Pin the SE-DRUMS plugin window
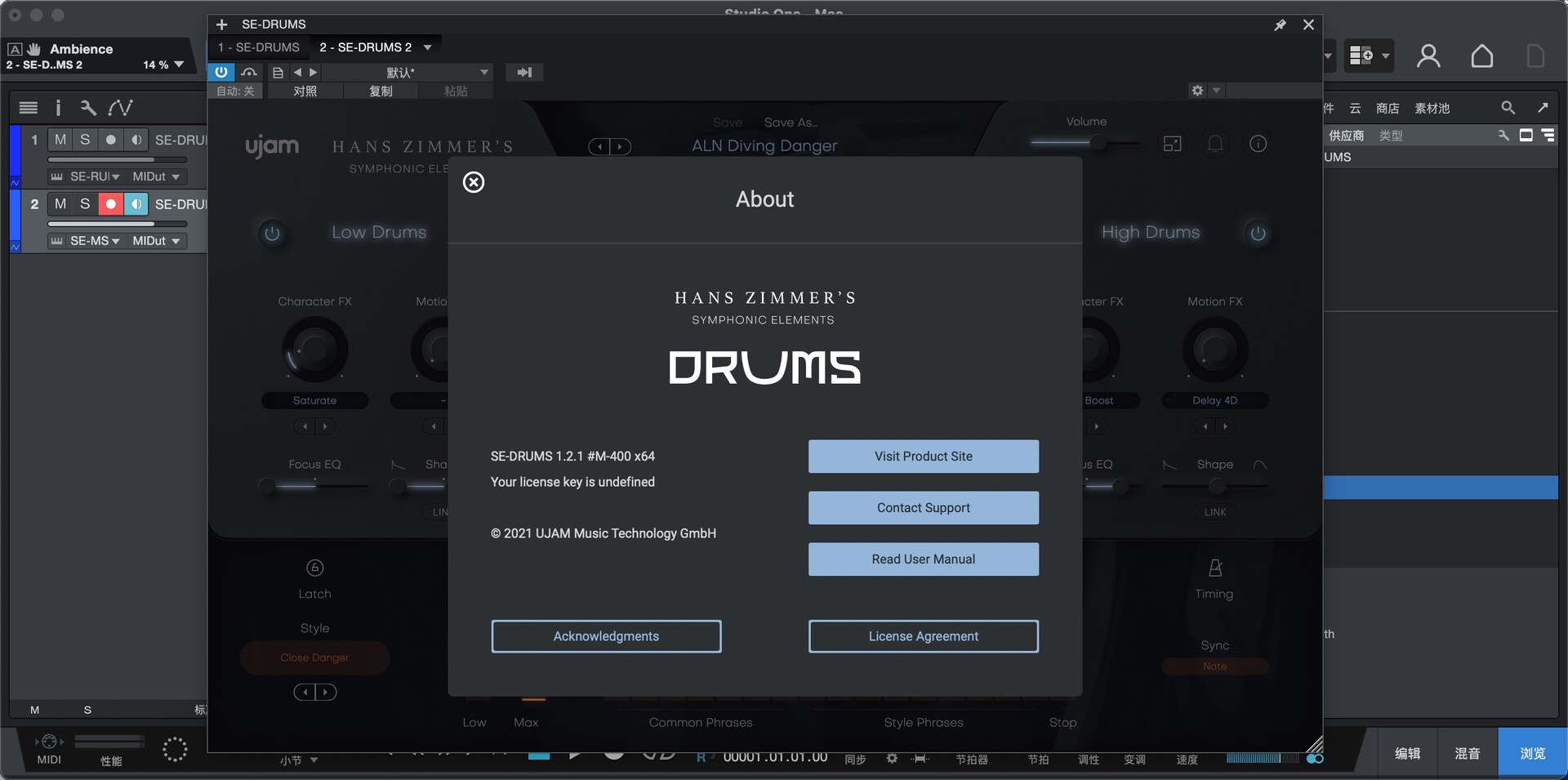 pos(1280,25)
